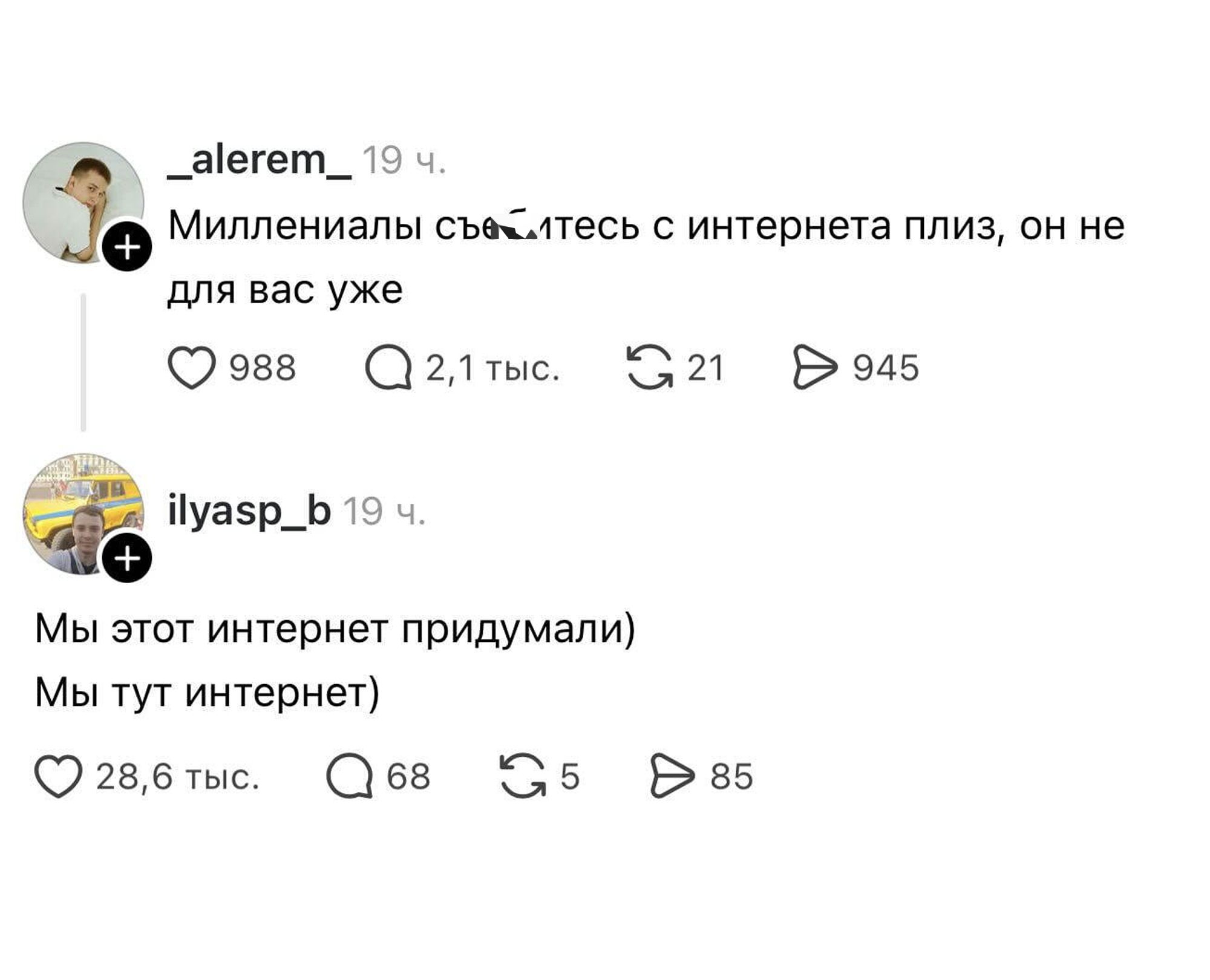Viewport: 1210px width, 980px height.
Task: Expand the thread under _alerem_'s comment
Action: click(x=83, y=363)
